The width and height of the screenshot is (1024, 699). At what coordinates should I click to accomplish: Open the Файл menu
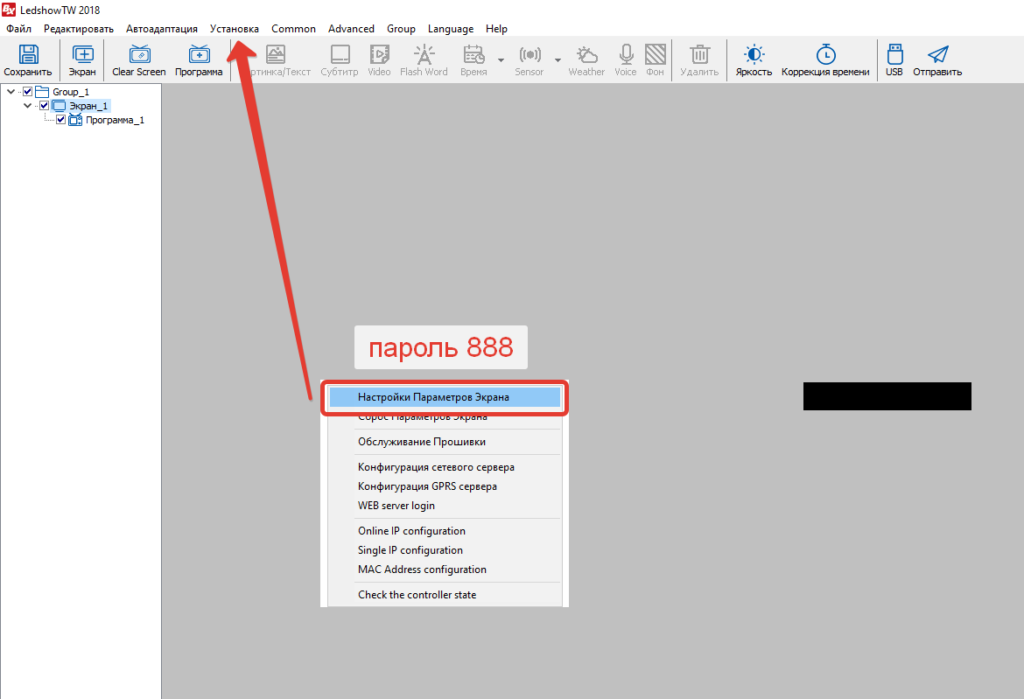click(x=19, y=29)
